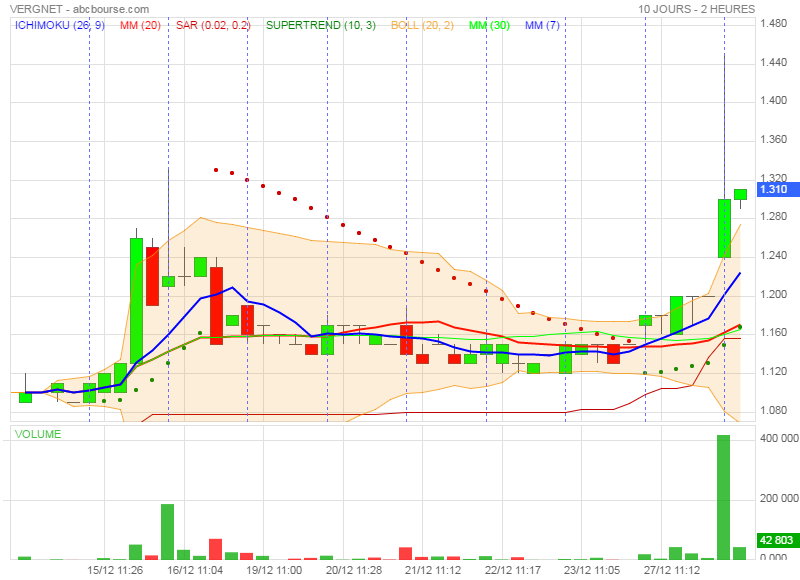Screen dimensions: 800x580
Task: Click the 400 000 volume axis label
Action: [780, 439]
